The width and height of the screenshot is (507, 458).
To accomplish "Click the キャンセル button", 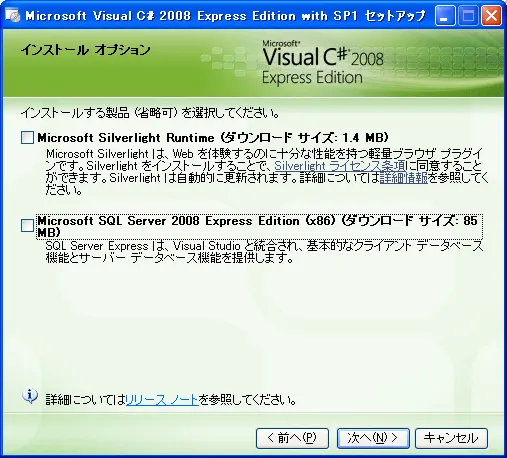I will 451,438.
